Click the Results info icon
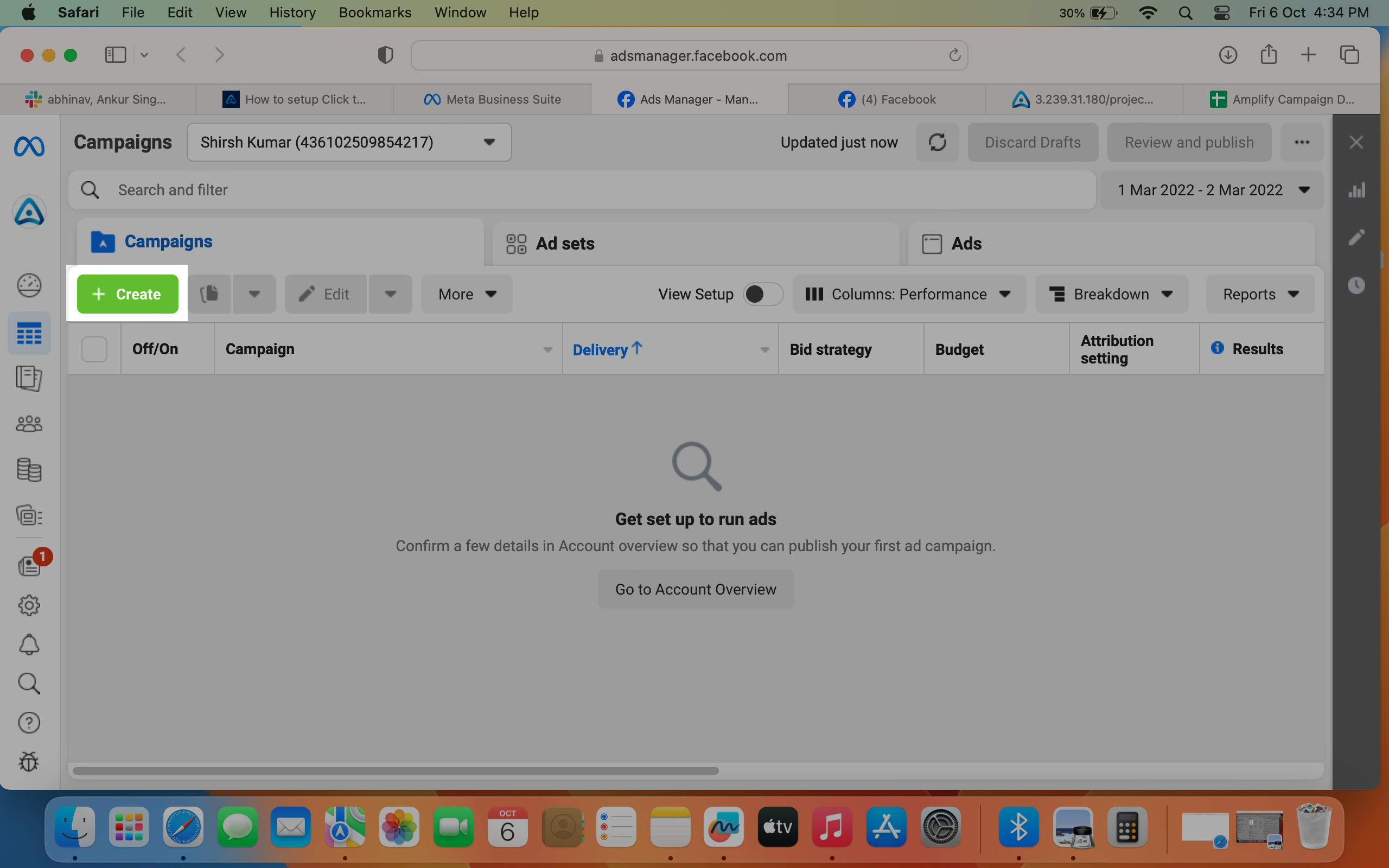1389x868 pixels. 1218,348
